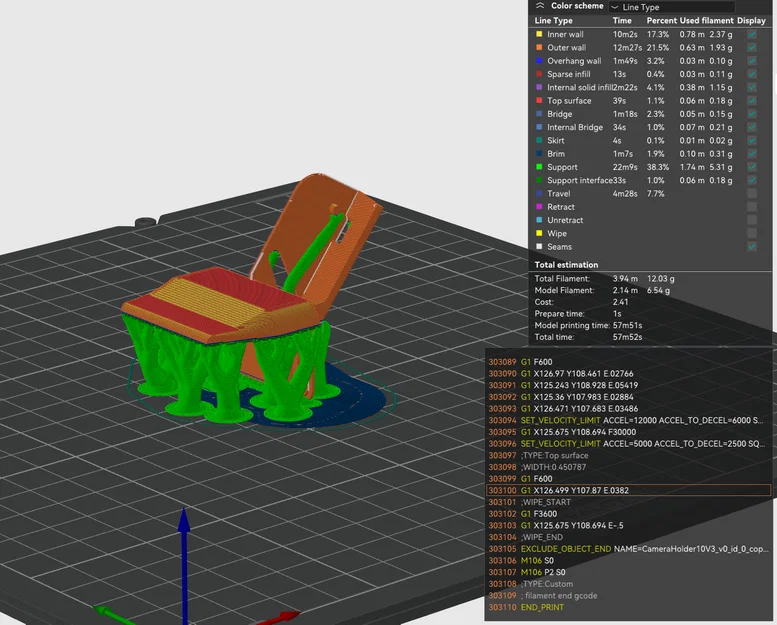Image resolution: width=777 pixels, height=625 pixels.
Task: Click the Display column header
Action: [x=751, y=20]
